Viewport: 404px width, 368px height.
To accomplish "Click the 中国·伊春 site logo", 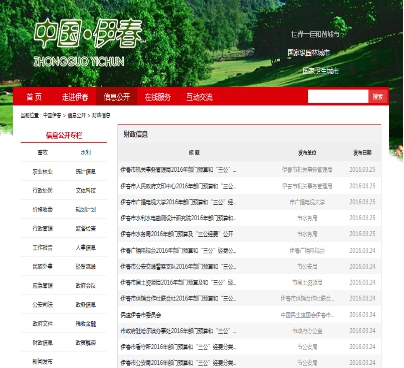I will click(x=88, y=42).
